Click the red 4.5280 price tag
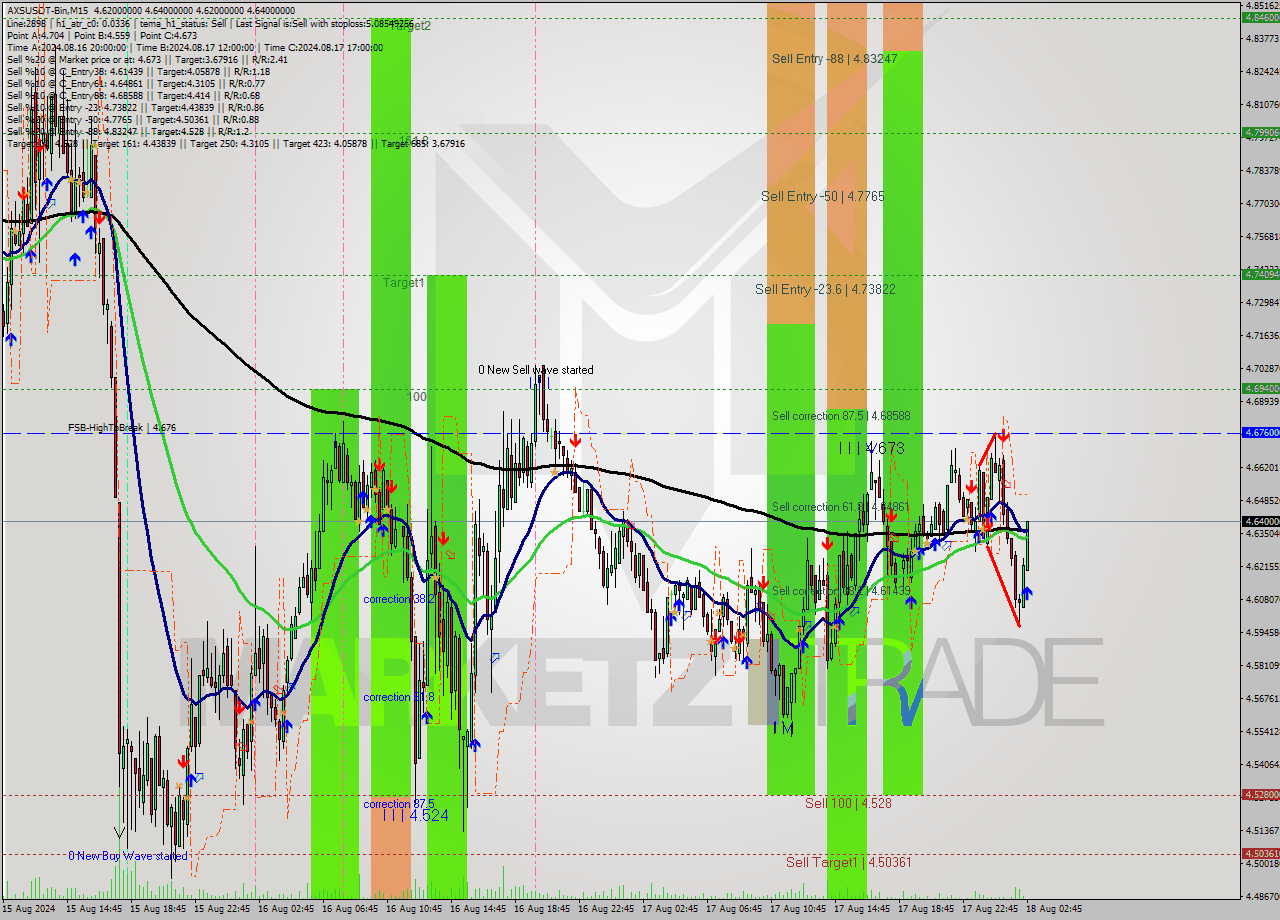 point(1260,795)
